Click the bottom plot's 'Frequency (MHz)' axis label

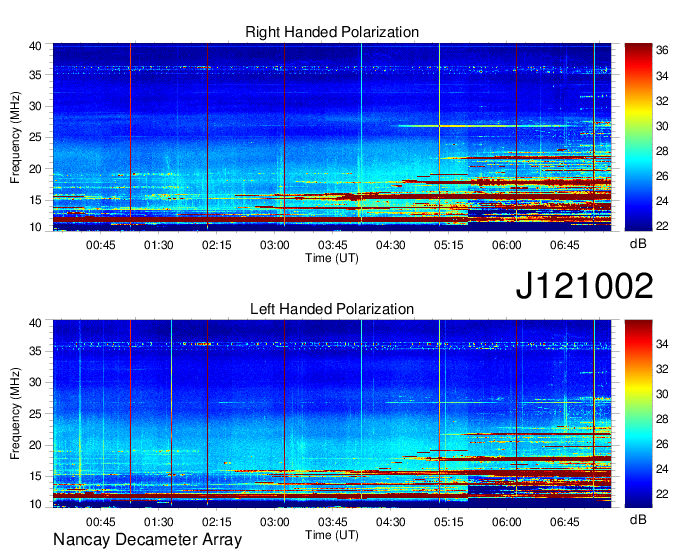pos(15,414)
